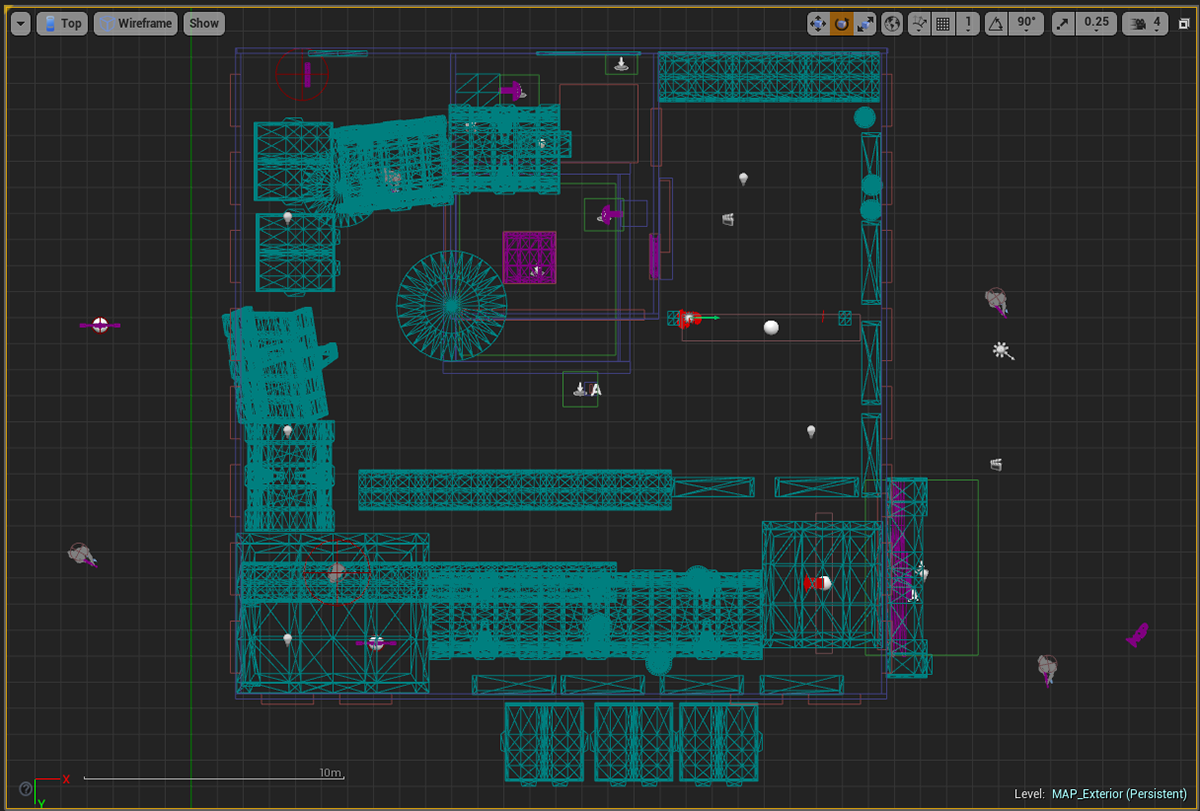Viewport: 1200px width, 811px height.
Task: Toggle grid snapping on or off
Action: [943, 23]
